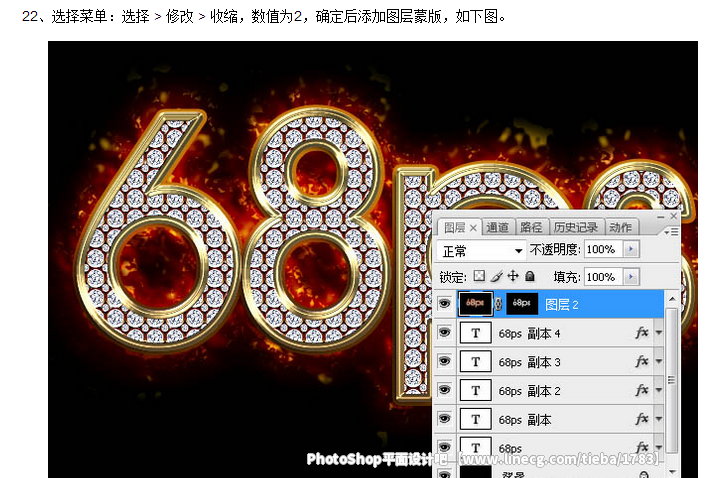
Task: Select the layer mask thumbnail of 图层 2
Action: pos(522,304)
